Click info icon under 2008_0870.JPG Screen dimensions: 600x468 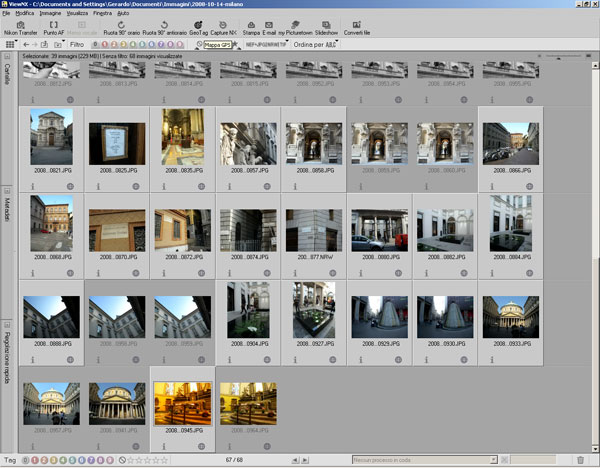(x=98, y=273)
